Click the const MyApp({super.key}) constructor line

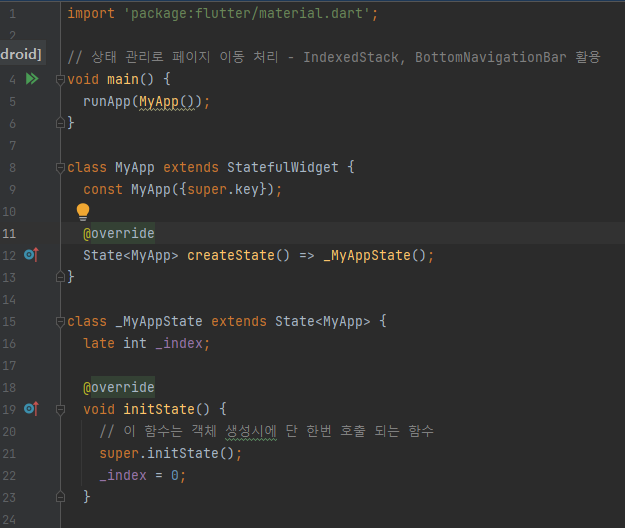click(183, 189)
